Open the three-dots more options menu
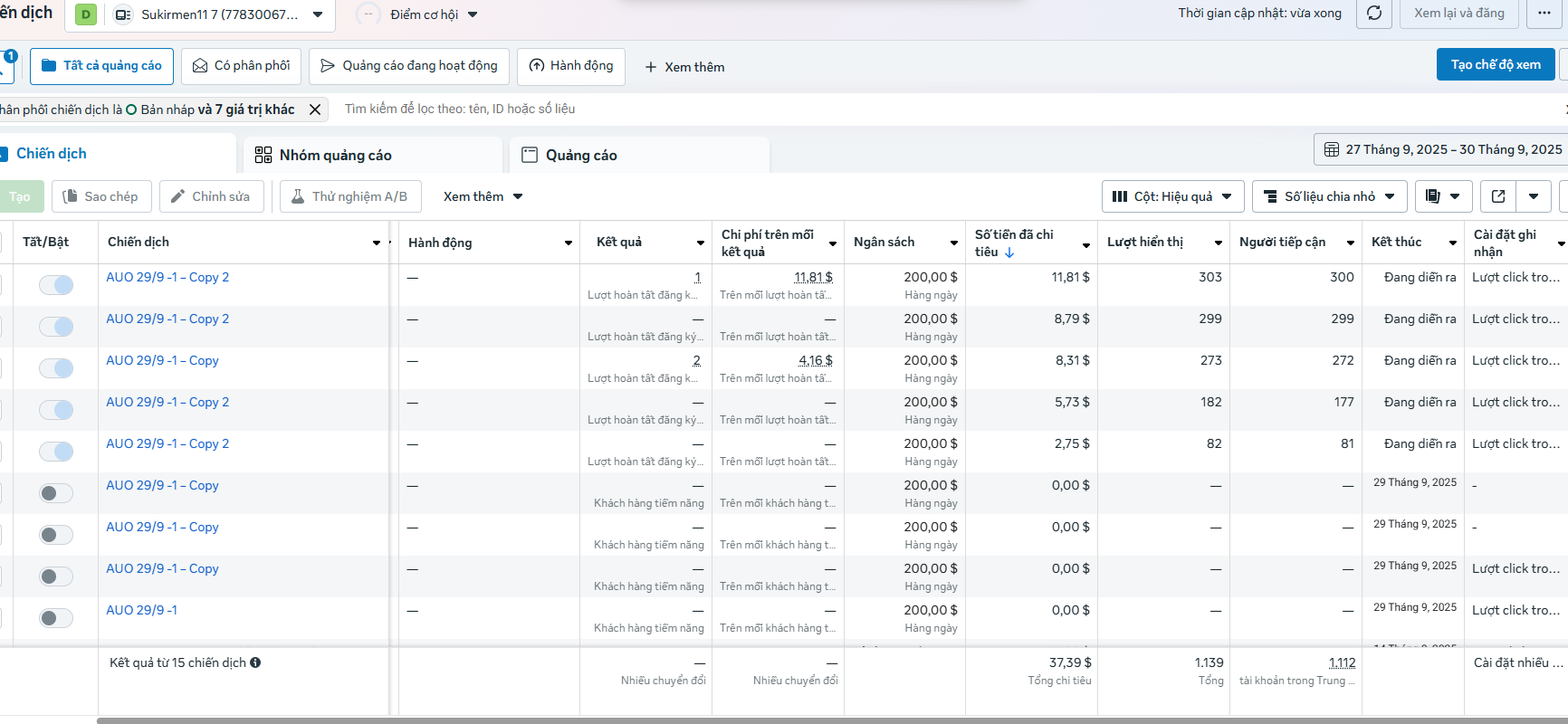Viewport: 1568px width, 724px height. click(1544, 14)
